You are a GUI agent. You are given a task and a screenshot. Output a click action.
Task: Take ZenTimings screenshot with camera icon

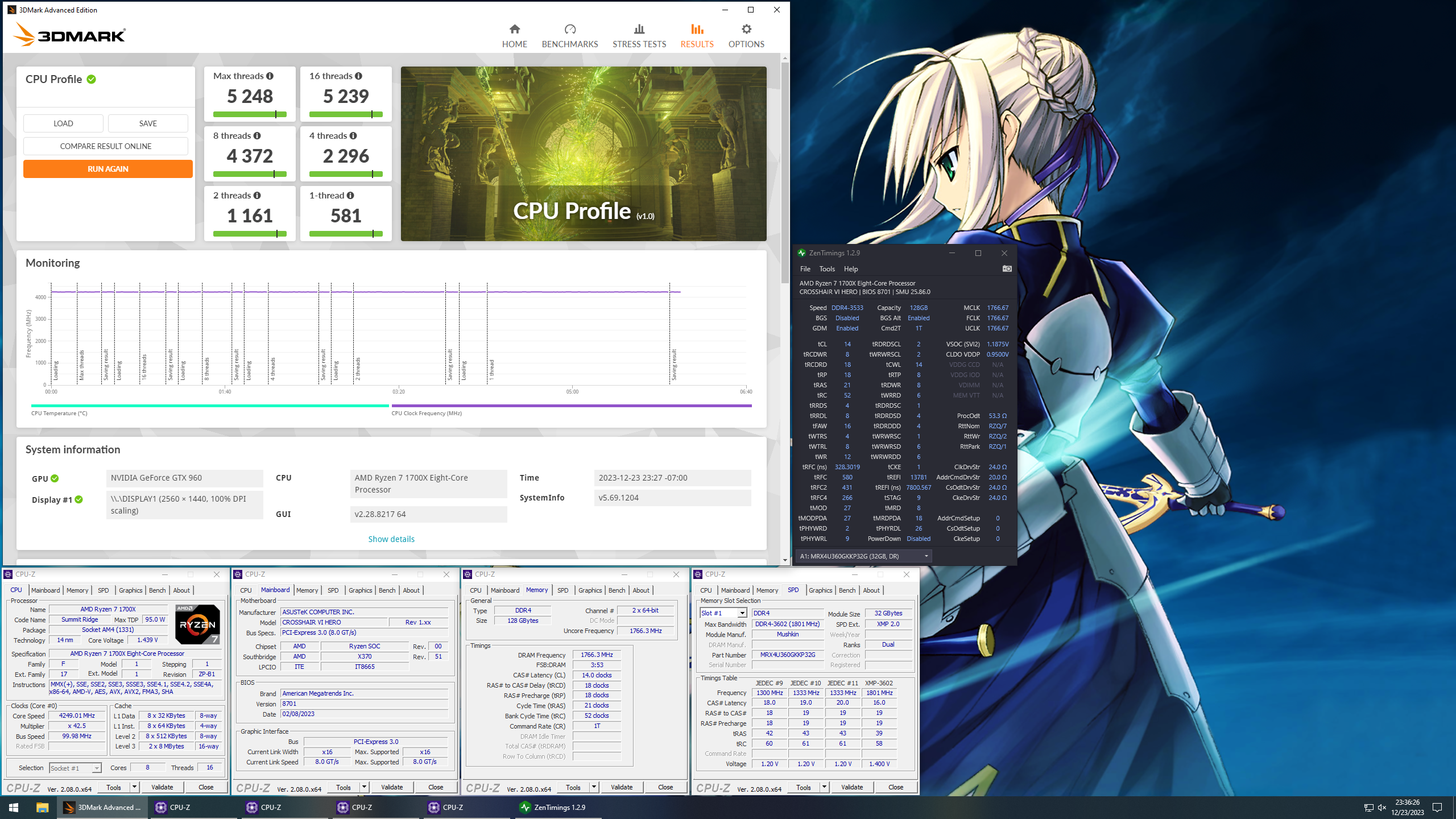tap(1007, 268)
